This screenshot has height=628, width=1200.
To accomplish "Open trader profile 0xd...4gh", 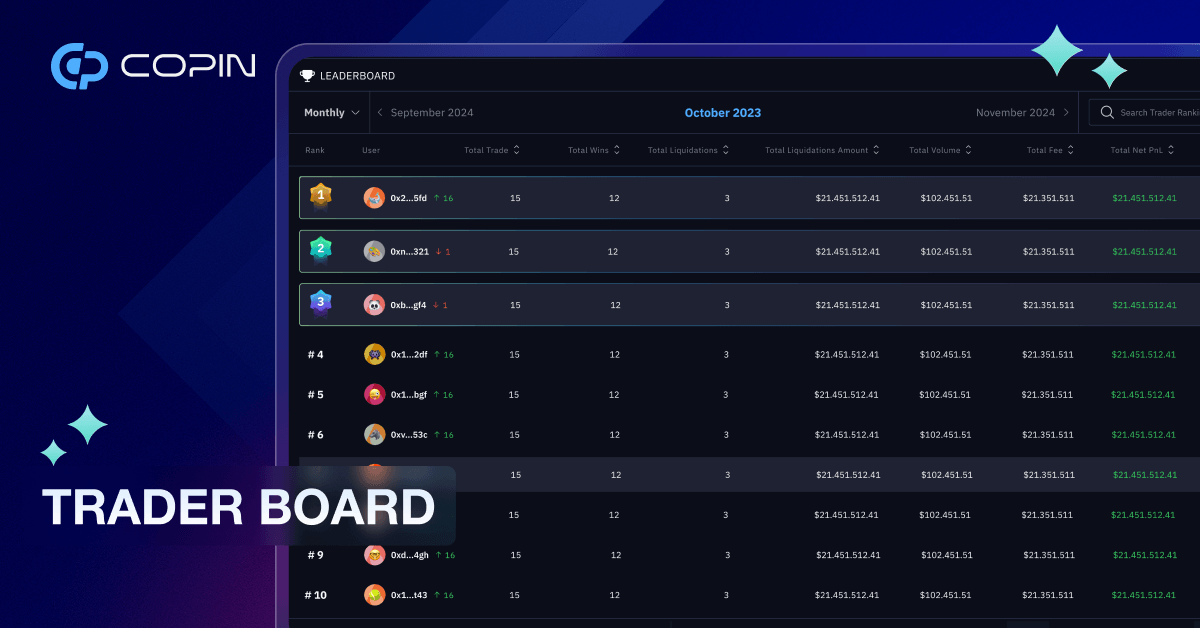I will pos(408,555).
